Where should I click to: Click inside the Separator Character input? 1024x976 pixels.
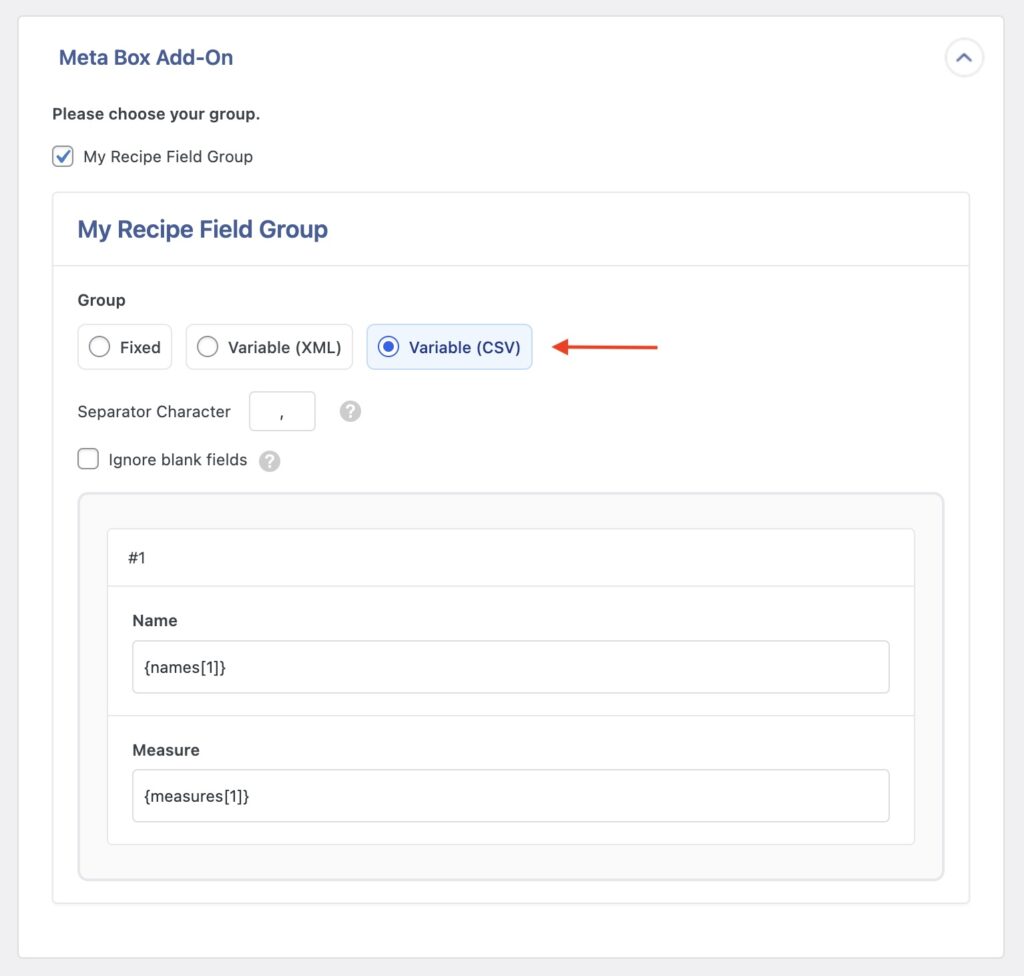point(281,410)
